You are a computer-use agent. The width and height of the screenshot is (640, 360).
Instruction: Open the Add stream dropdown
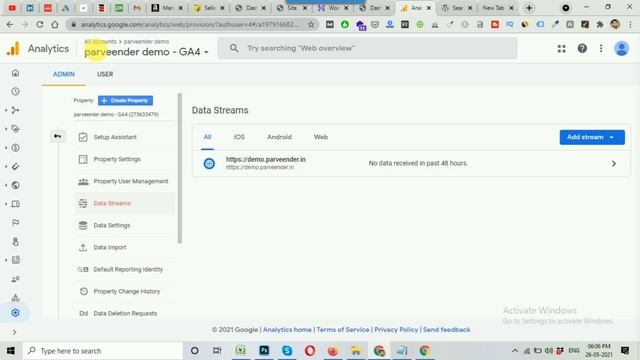pyautogui.click(x=592, y=137)
